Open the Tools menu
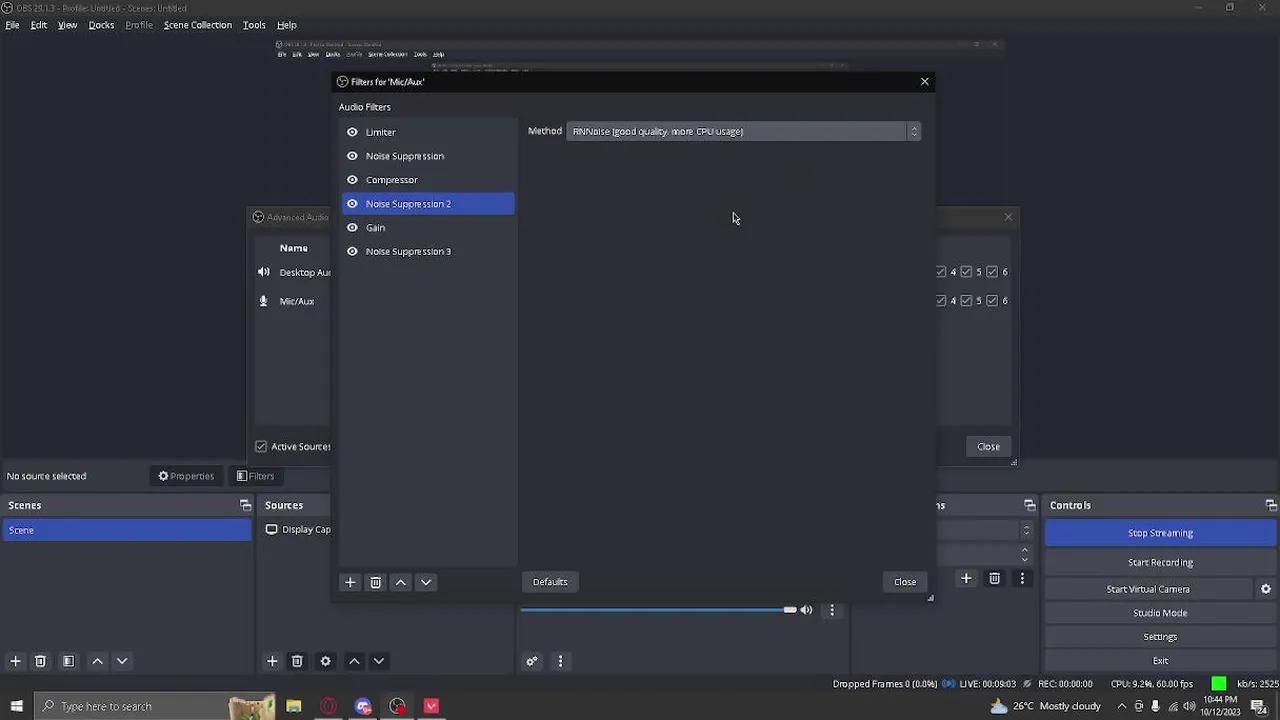The width and height of the screenshot is (1280, 720). click(x=254, y=25)
